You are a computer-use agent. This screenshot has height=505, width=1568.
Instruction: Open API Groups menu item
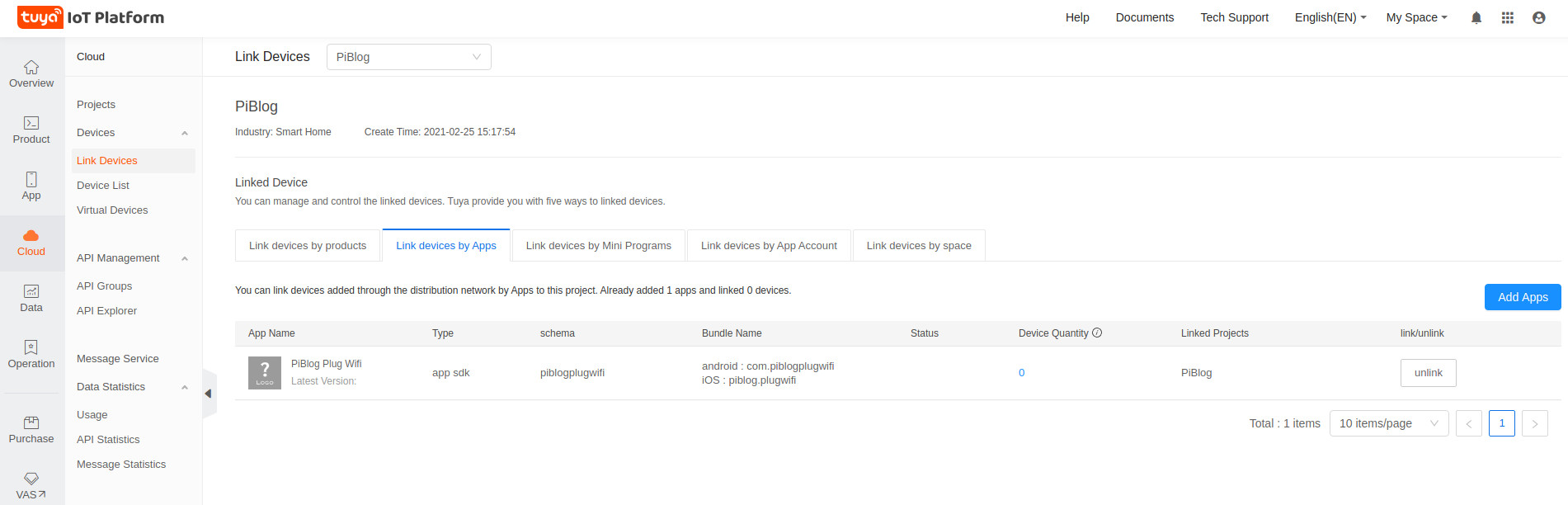click(104, 286)
